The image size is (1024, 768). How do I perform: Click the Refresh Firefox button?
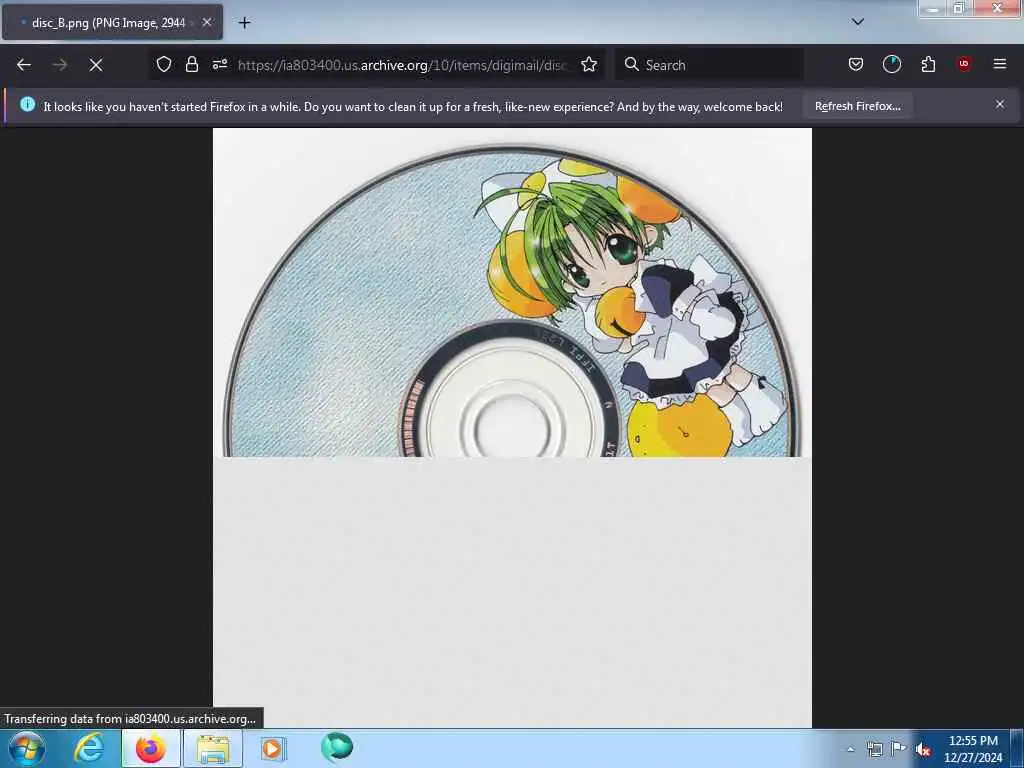tap(857, 106)
